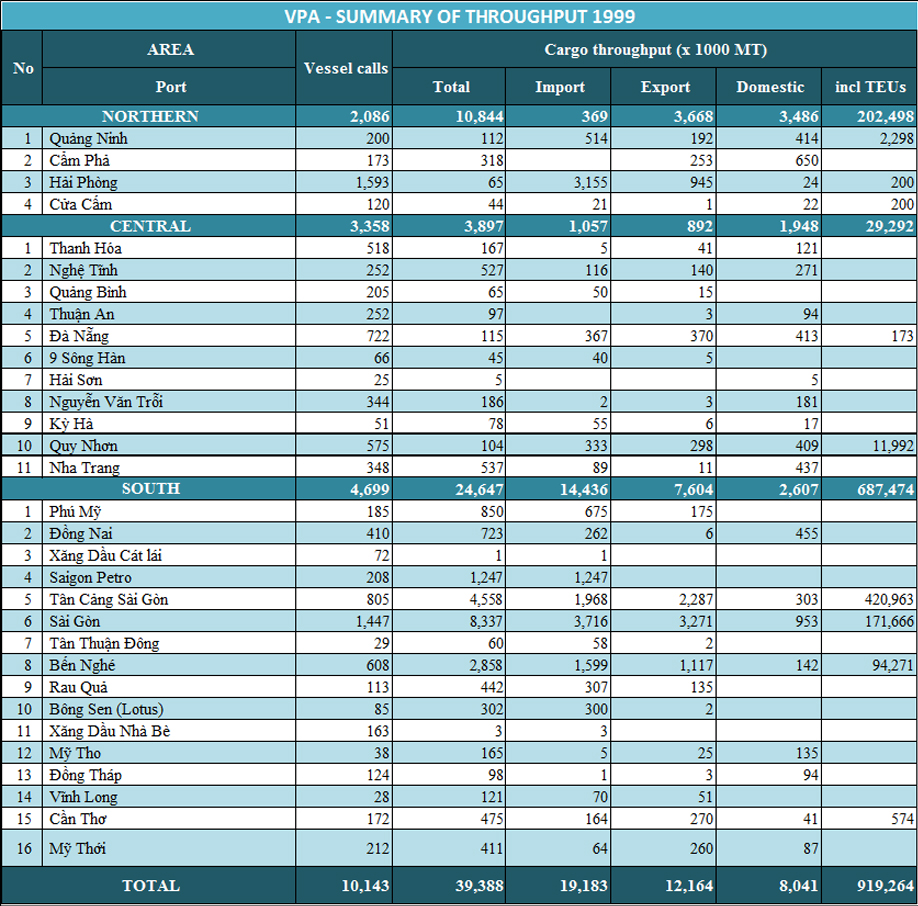The image size is (918, 906).
Task: Click the table title VPA Summary of Throughput 1999
Action: (x=459, y=16)
